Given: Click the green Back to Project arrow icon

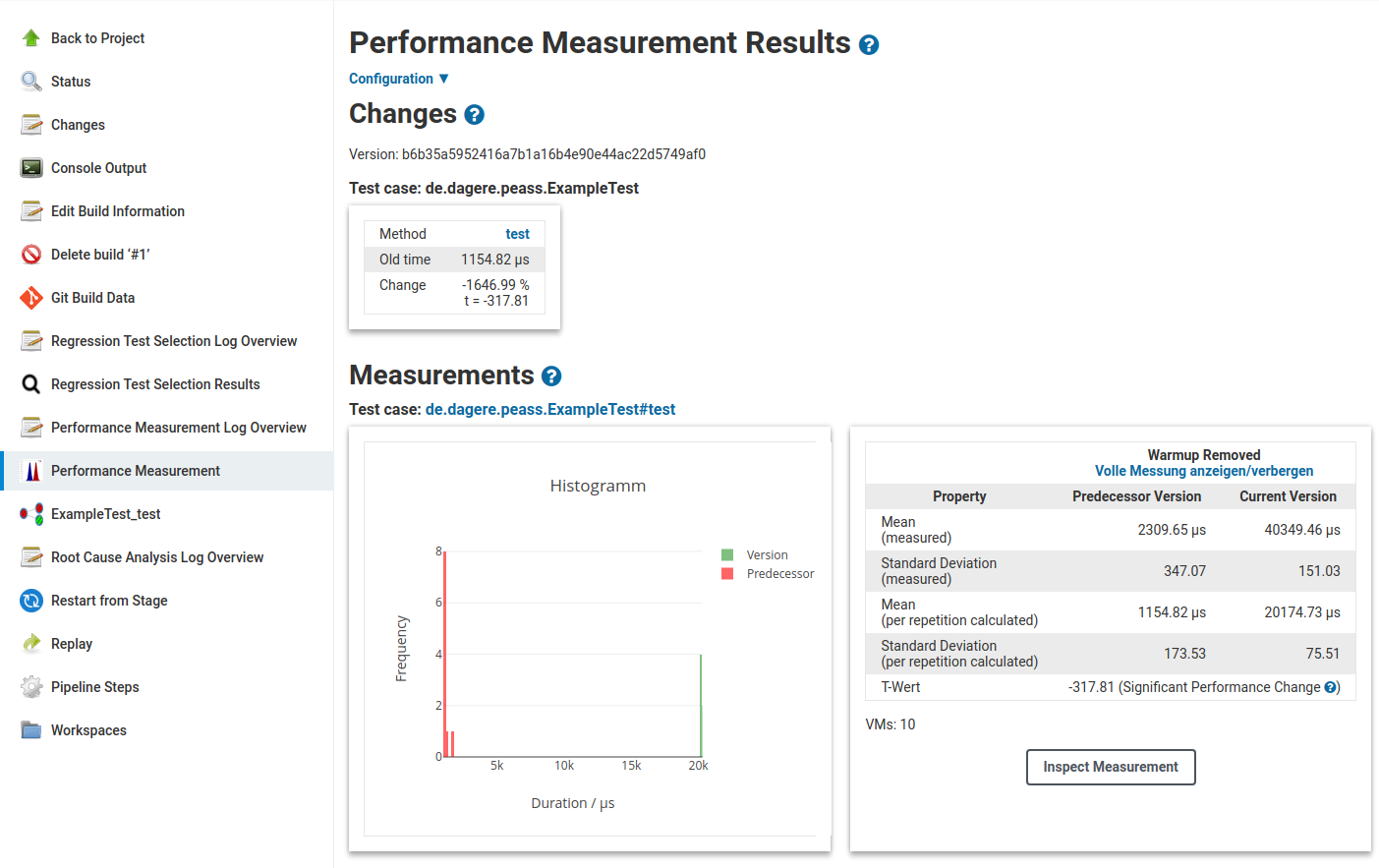Looking at the screenshot, I should tap(31, 38).
